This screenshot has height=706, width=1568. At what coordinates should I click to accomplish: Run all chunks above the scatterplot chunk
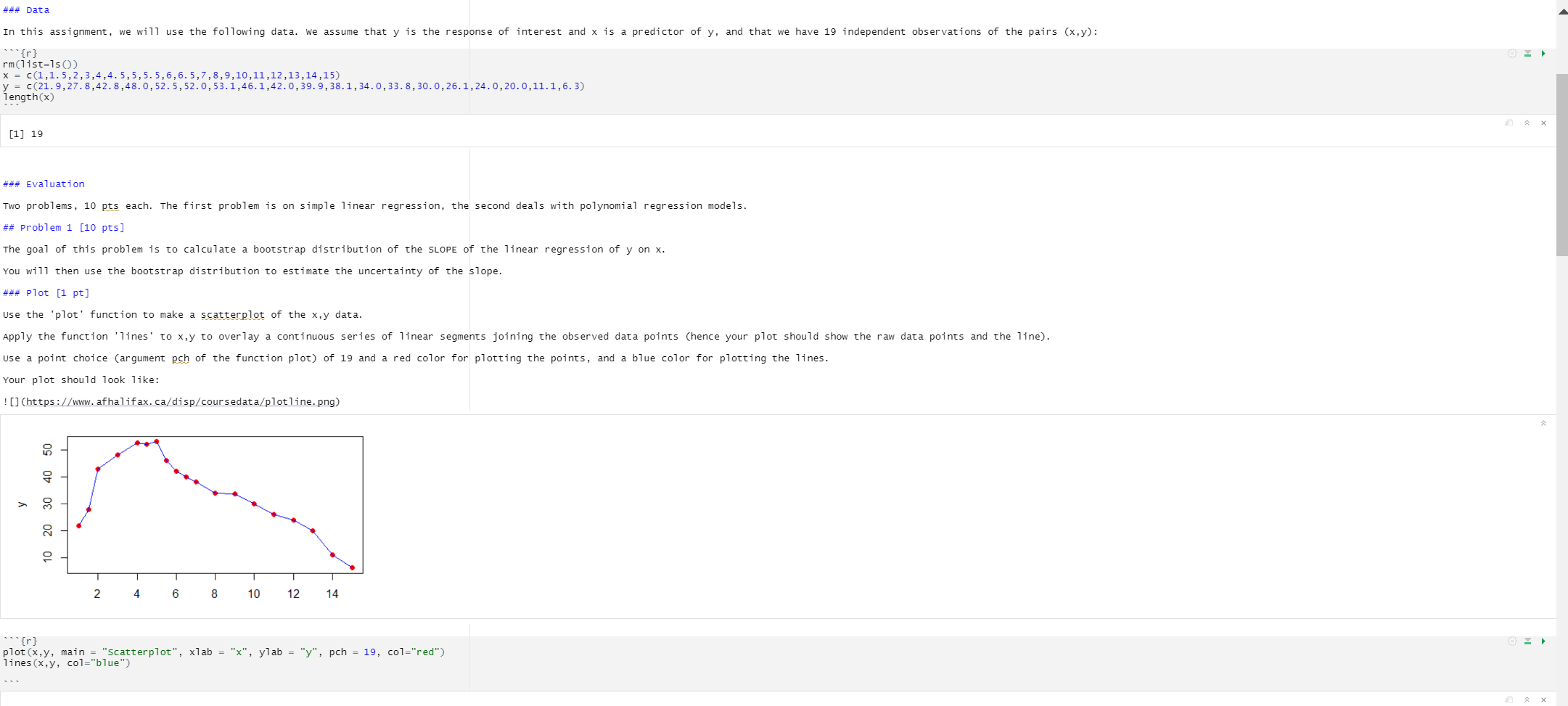pos(1527,641)
